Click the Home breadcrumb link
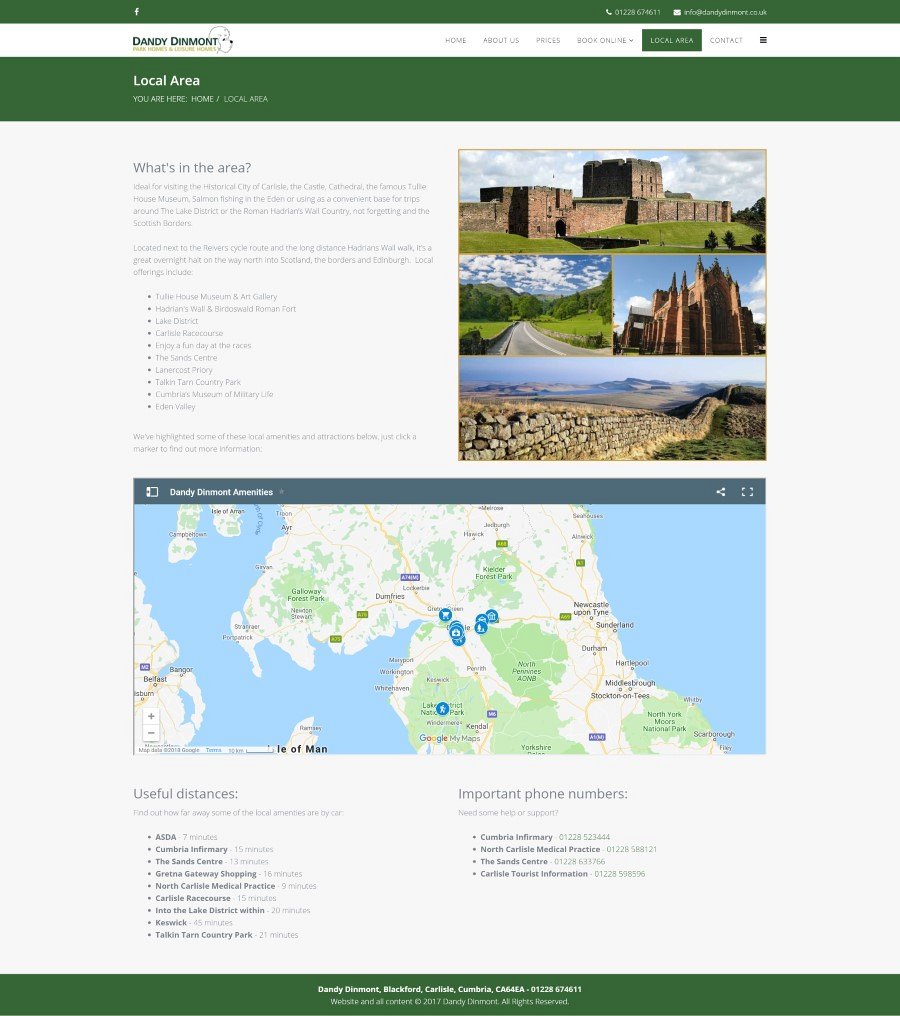This screenshot has width=900, height=1016. tap(202, 99)
